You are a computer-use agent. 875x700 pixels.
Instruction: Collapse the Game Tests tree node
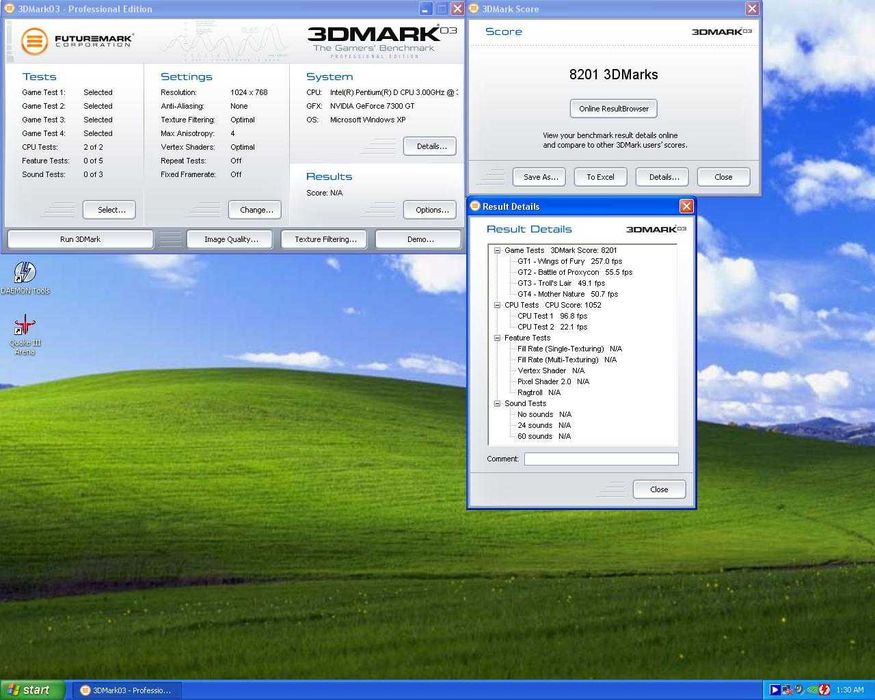(497, 251)
